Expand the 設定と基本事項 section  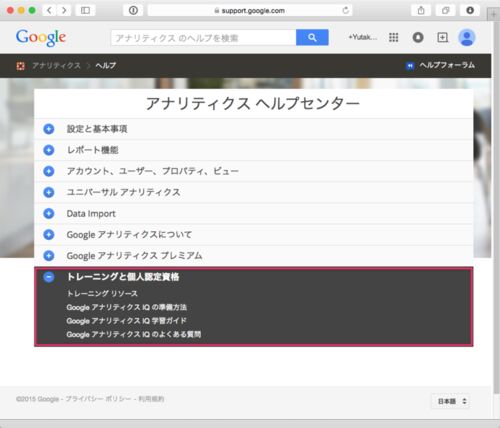[x=253, y=129]
